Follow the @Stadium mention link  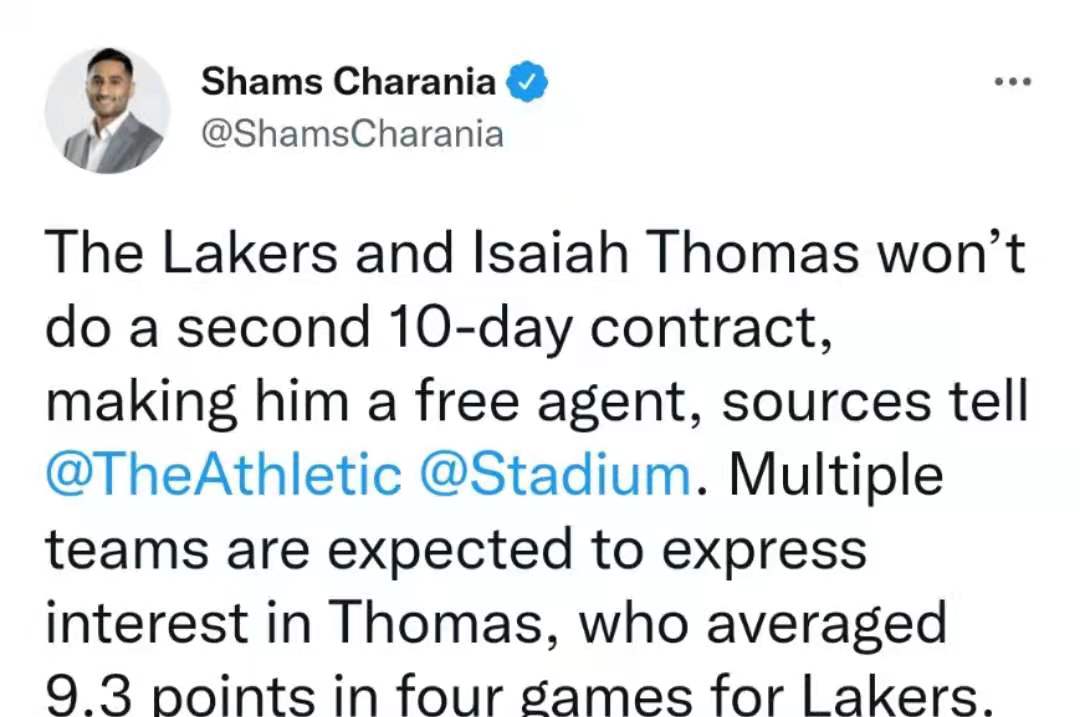[555, 475]
